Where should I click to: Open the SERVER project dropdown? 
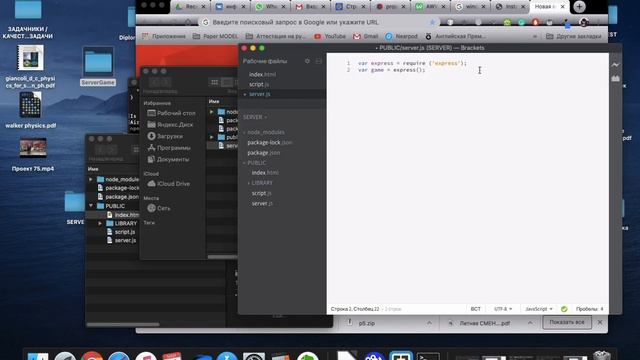(x=255, y=117)
